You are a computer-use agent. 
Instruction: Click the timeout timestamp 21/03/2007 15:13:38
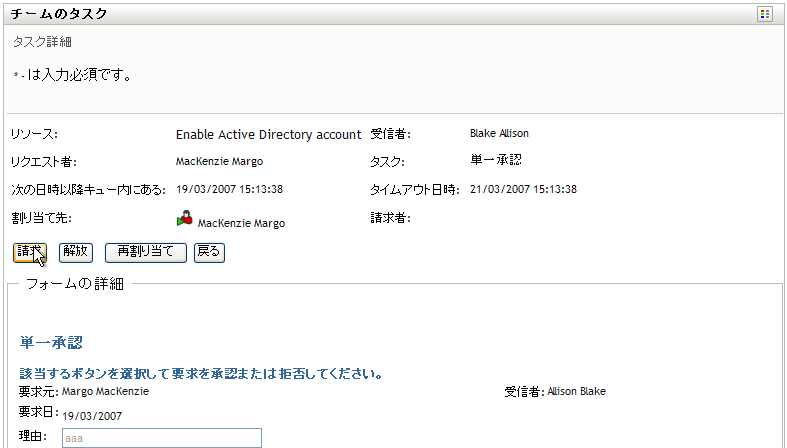click(x=523, y=189)
